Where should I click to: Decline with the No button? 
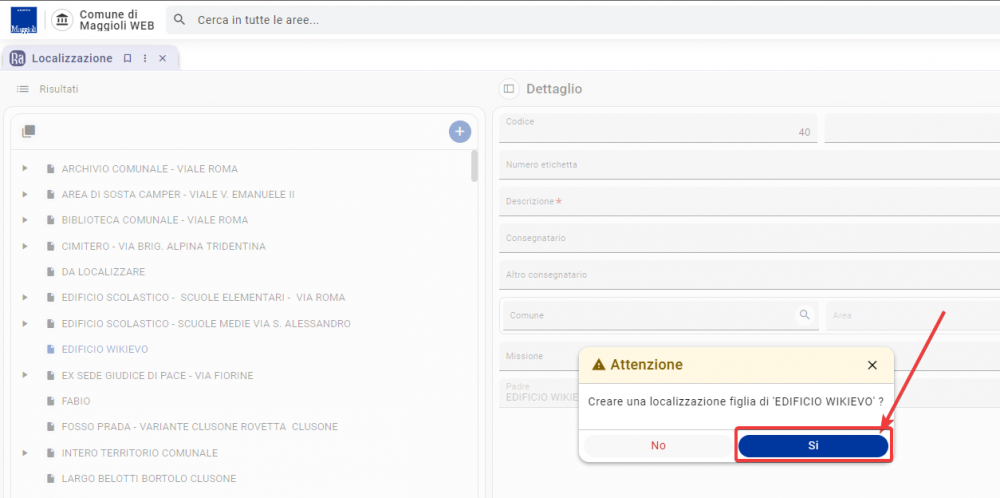(x=658, y=446)
